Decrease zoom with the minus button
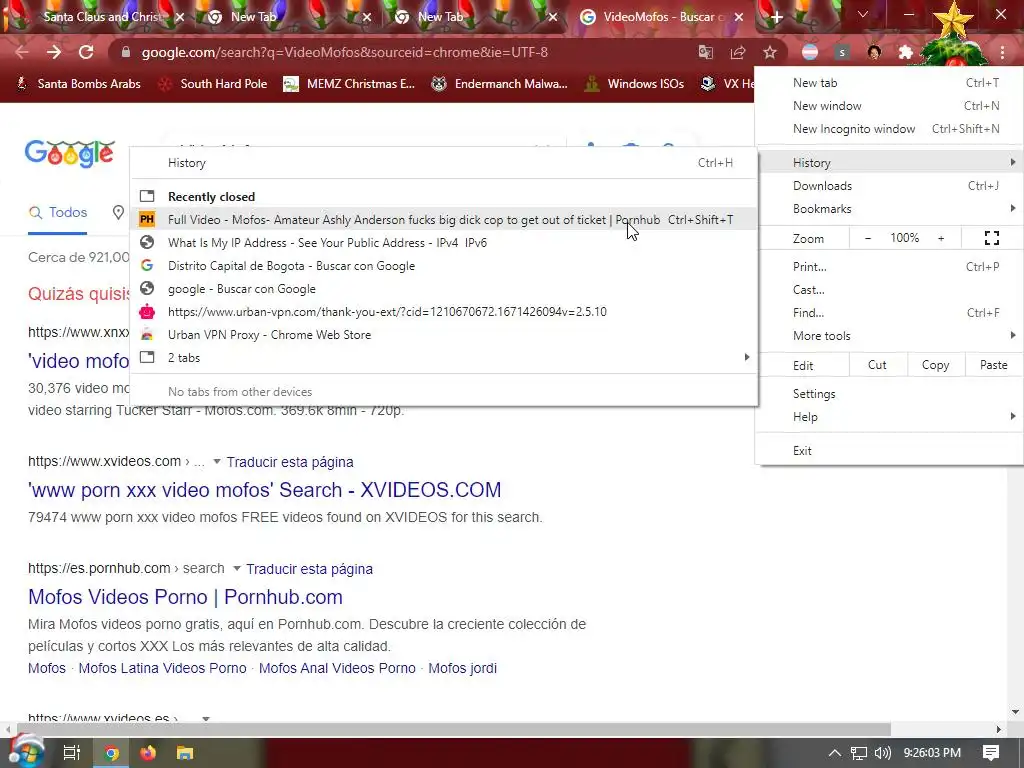Screen dimensions: 1024x768 click(868, 238)
